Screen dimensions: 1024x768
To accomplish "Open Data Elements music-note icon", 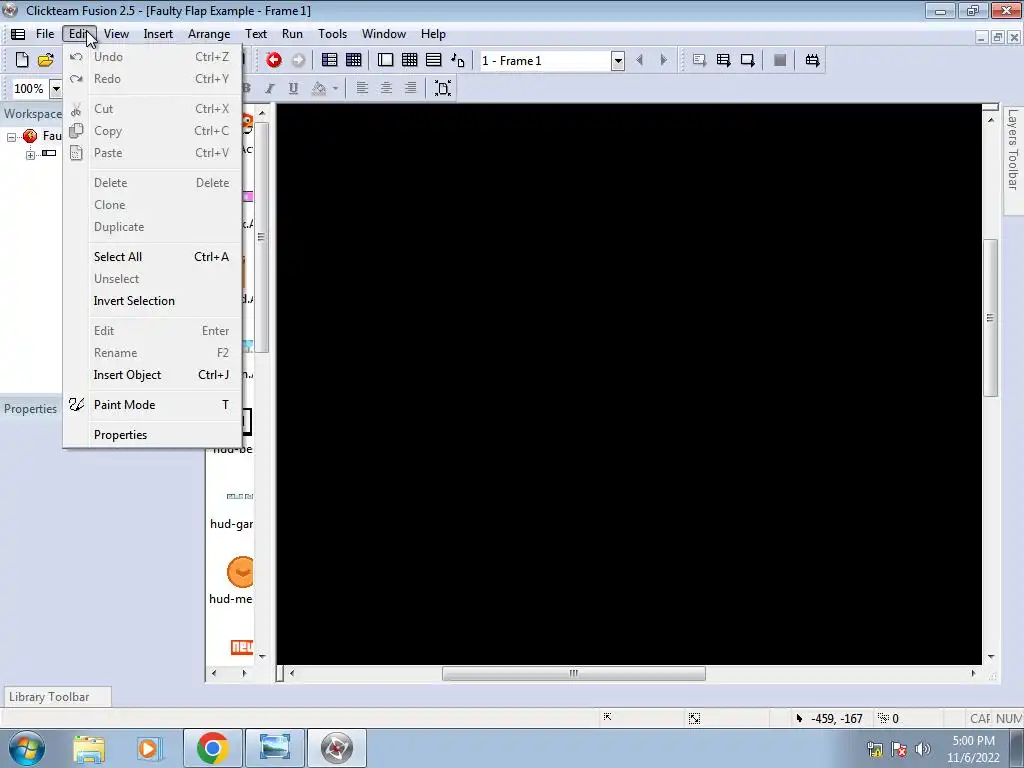I will pos(458,60).
